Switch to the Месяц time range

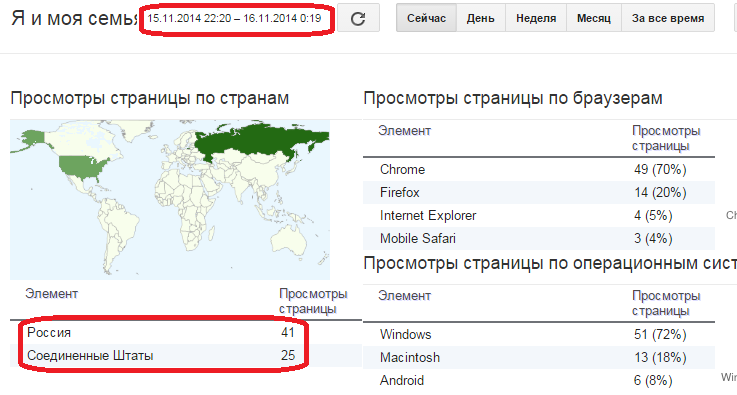(x=594, y=18)
